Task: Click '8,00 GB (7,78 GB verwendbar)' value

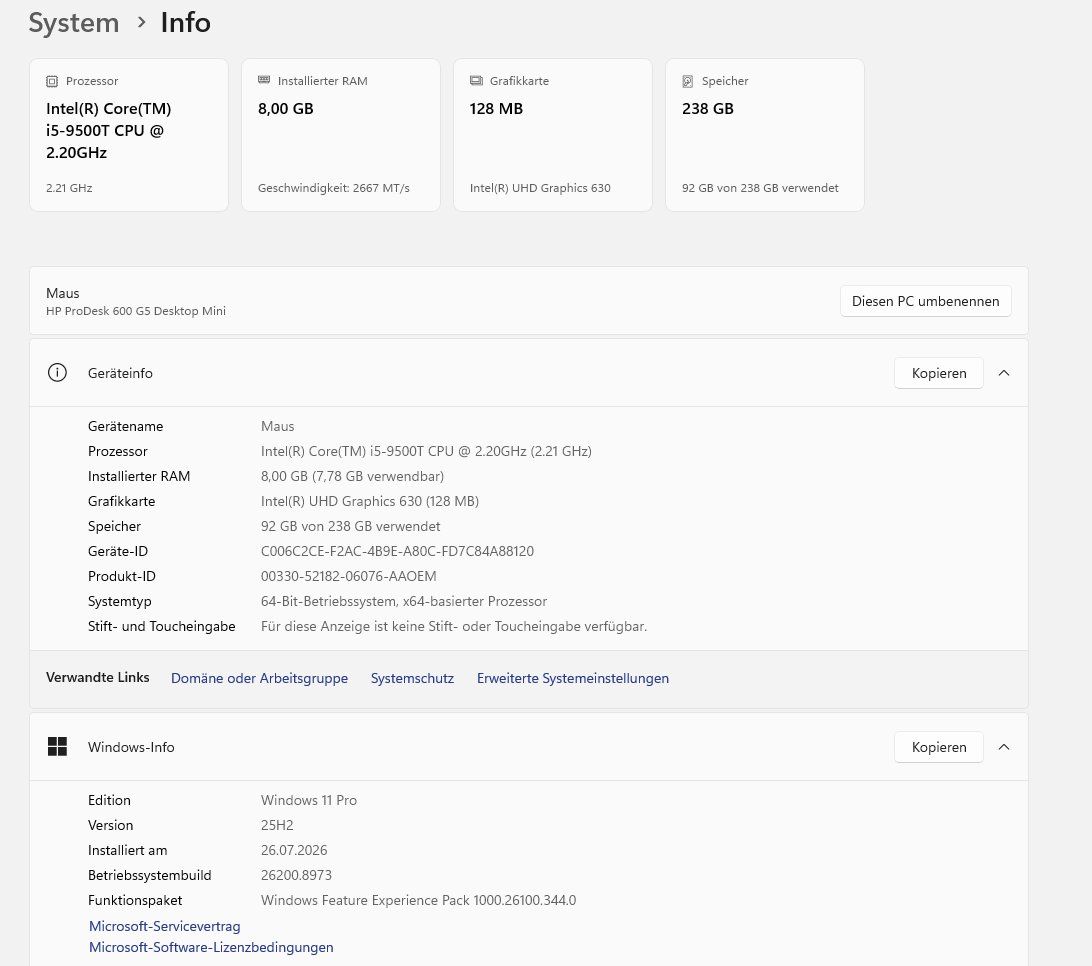Action: click(x=352, y=476)
